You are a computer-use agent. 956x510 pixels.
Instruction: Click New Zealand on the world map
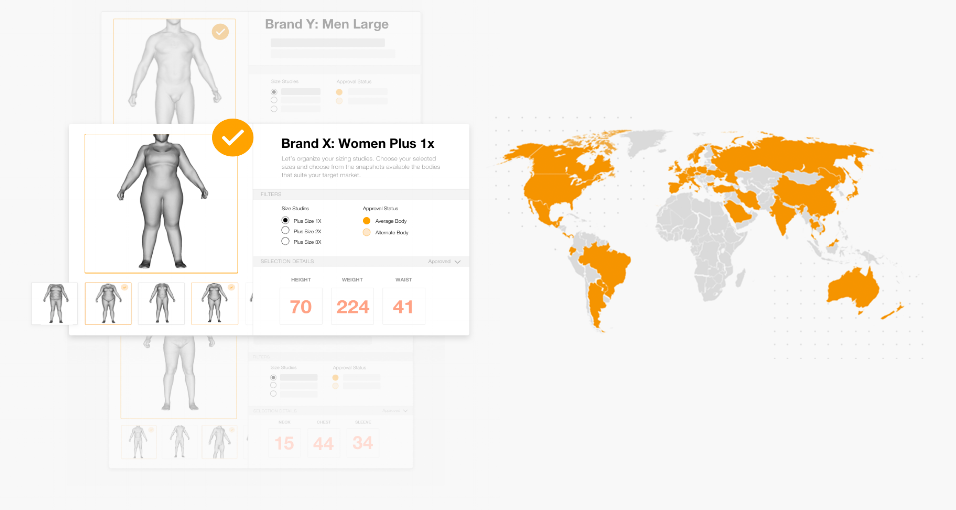(x=893, y=311)
